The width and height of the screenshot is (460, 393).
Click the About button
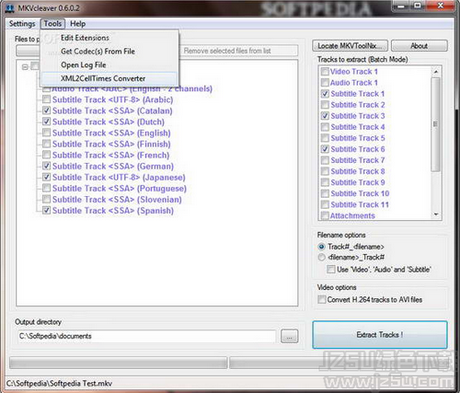coord(419,46)
